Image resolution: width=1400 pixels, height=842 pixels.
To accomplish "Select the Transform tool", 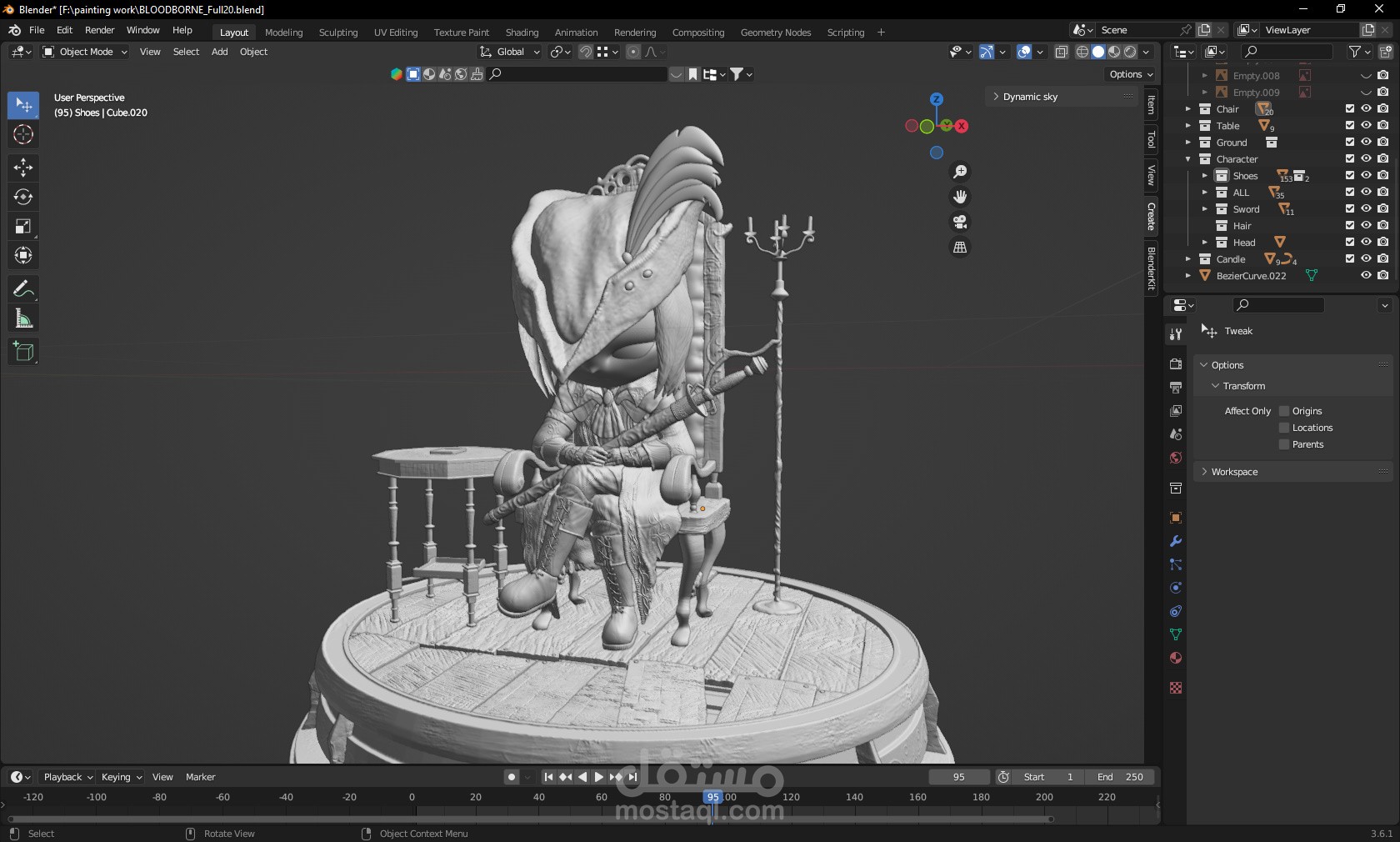I will pyautogui.click(x=23, y=255).
